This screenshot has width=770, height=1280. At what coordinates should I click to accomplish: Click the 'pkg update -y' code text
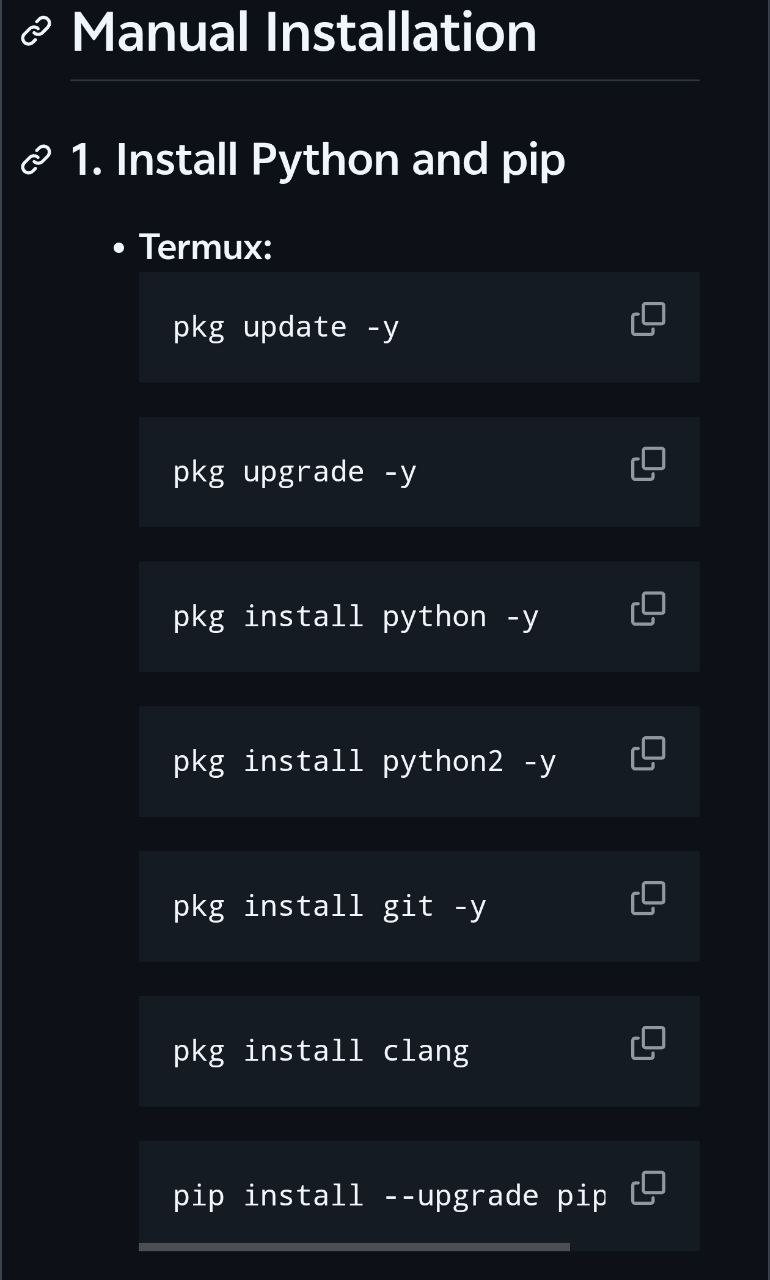pyautogui.click(x=286, y=328)
